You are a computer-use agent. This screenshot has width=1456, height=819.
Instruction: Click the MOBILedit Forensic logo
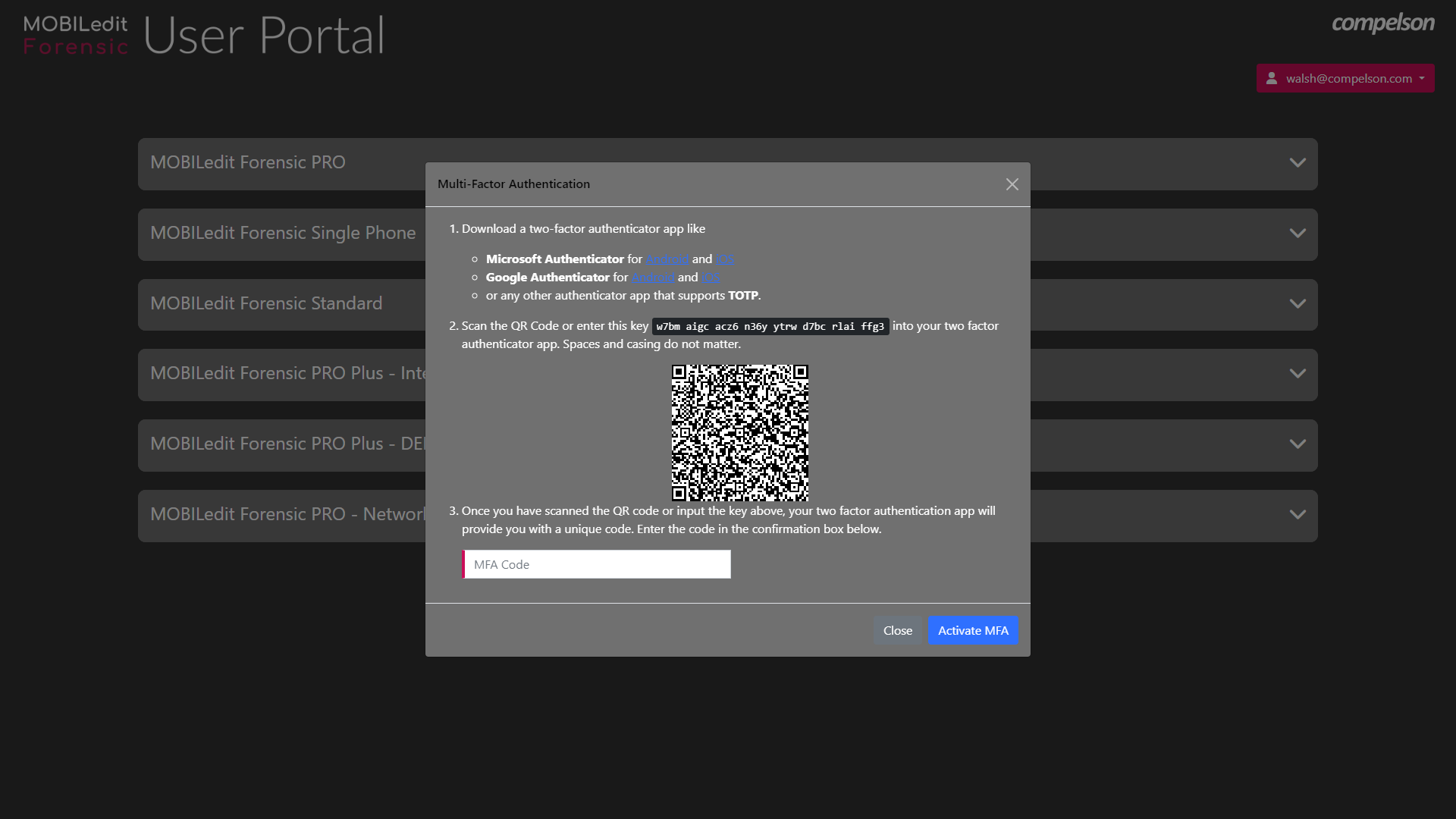tap(76, 36)
